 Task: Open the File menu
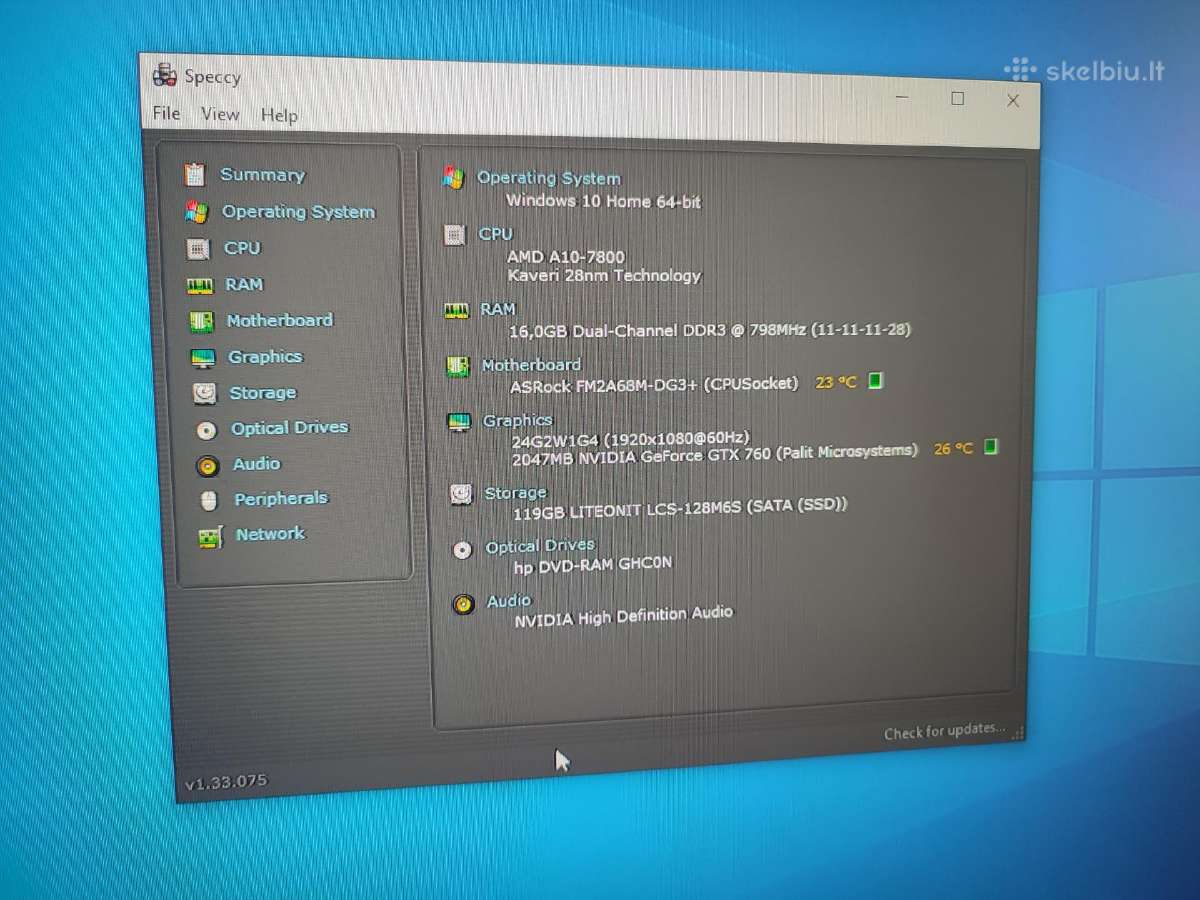click(166, 113)
